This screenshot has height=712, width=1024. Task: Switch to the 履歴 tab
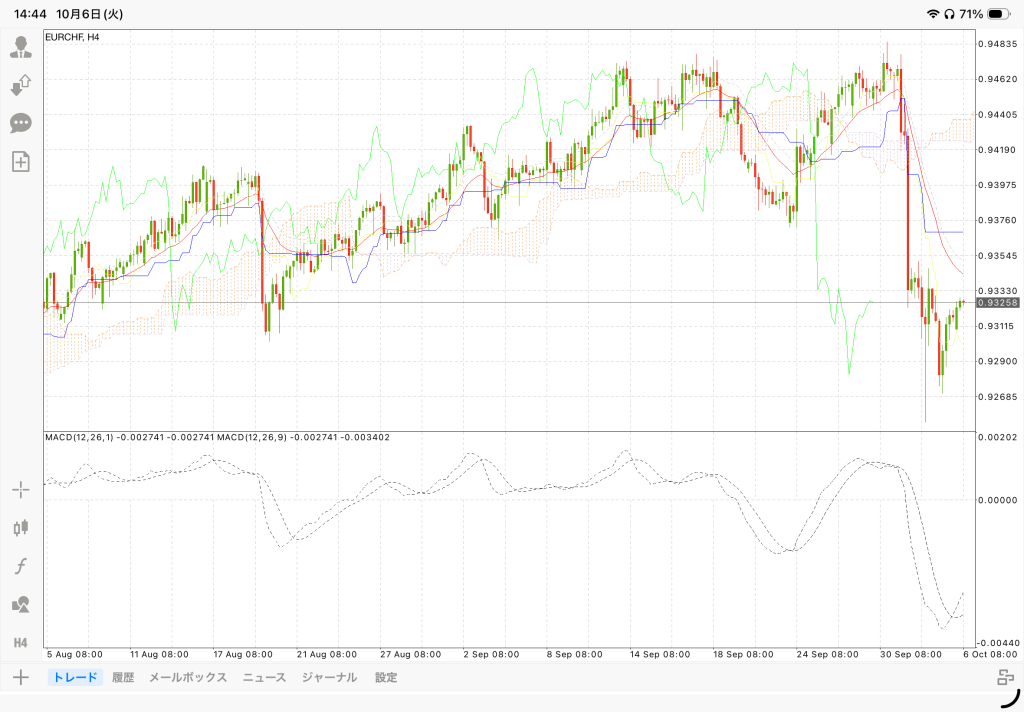click(123, 677)
